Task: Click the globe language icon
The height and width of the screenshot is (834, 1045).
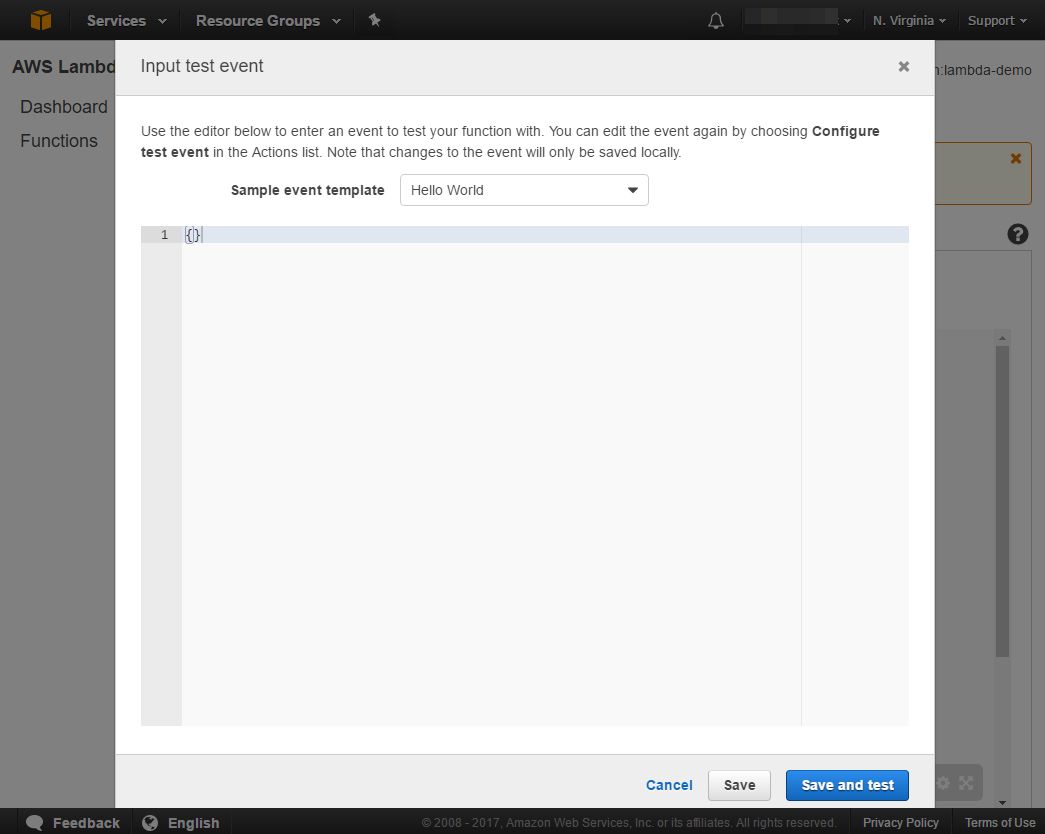Action: tap(150, 823)
